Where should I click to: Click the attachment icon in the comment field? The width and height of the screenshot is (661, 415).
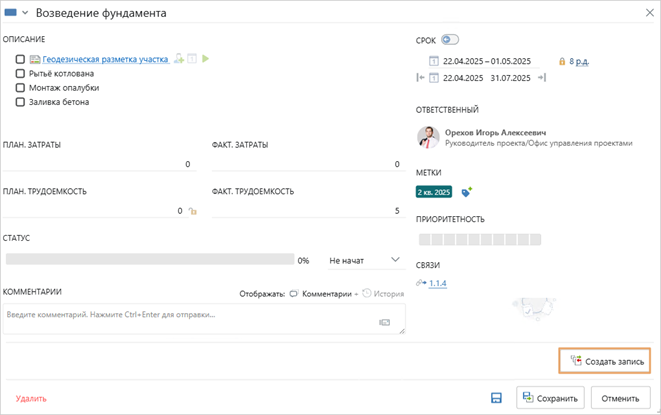click(x=384, y=322)
